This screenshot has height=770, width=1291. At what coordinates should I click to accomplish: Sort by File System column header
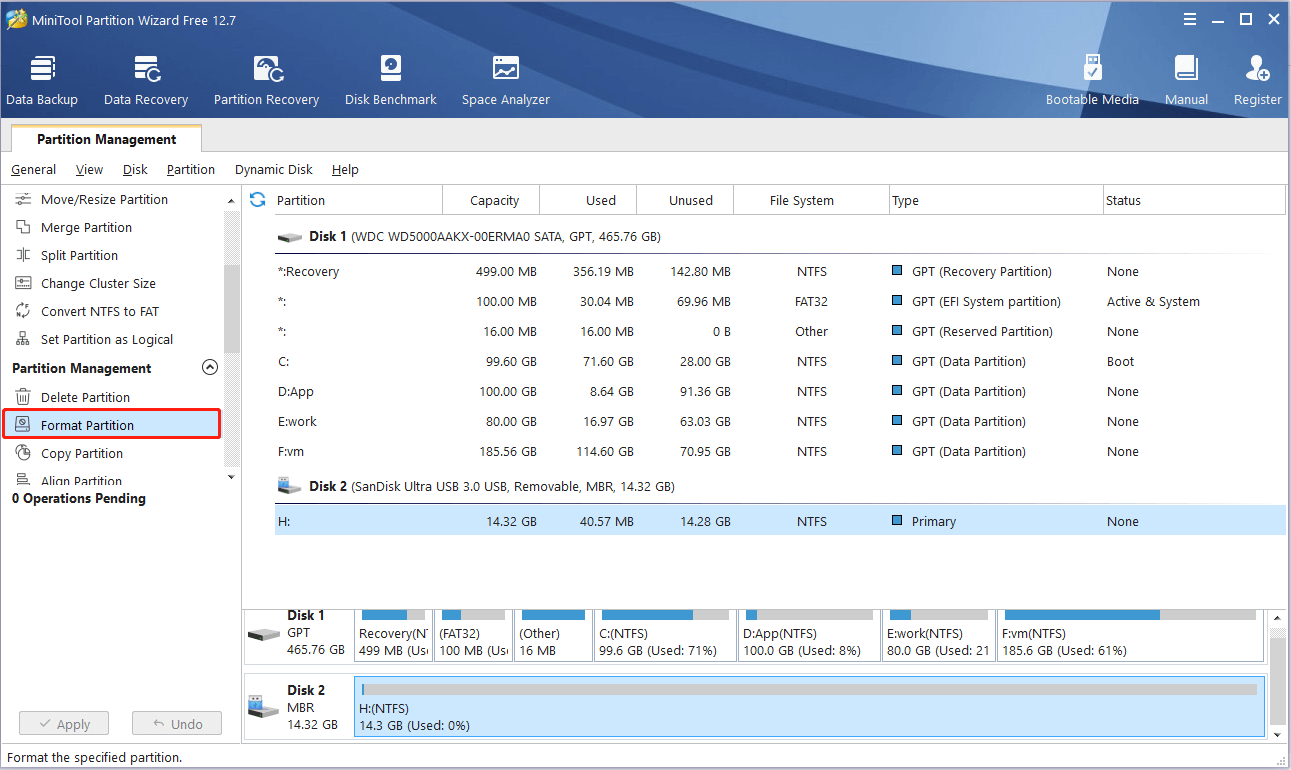click(811, 200)
